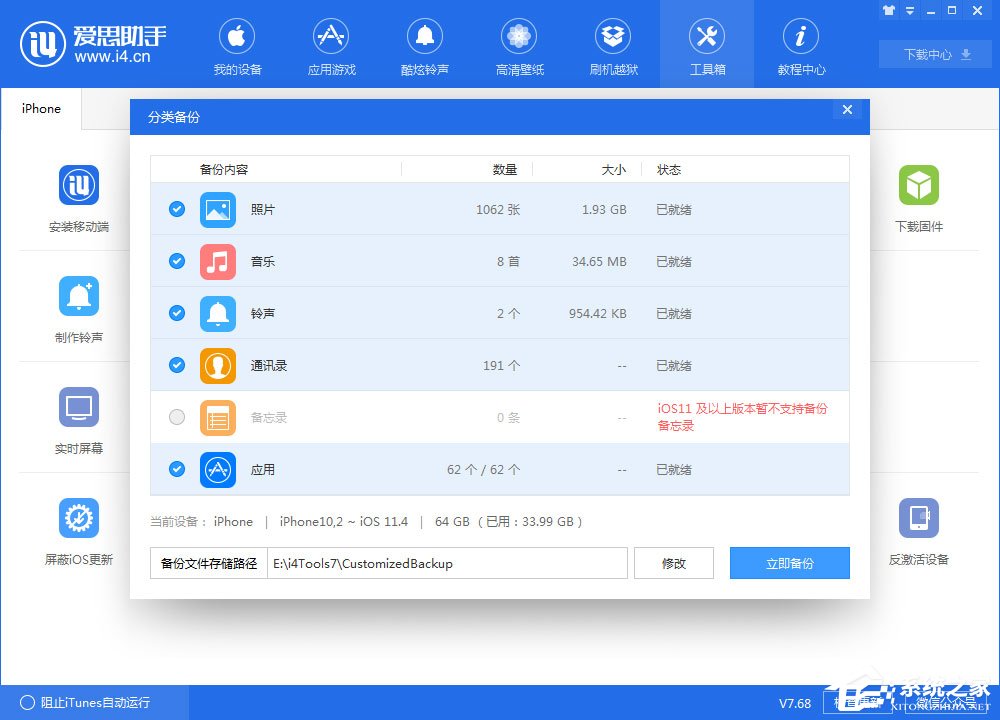Click 修改 to change backup path
The image size is (1000, 720).
pos(673,563)
